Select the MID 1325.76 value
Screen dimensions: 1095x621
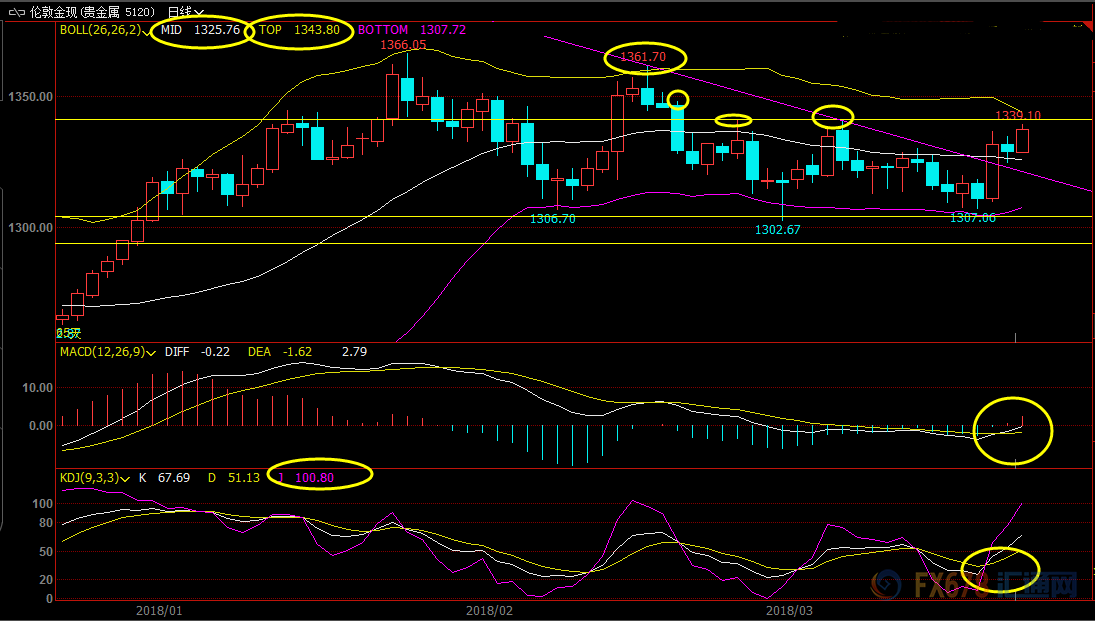pyautogui.click(x=200, y=30)
